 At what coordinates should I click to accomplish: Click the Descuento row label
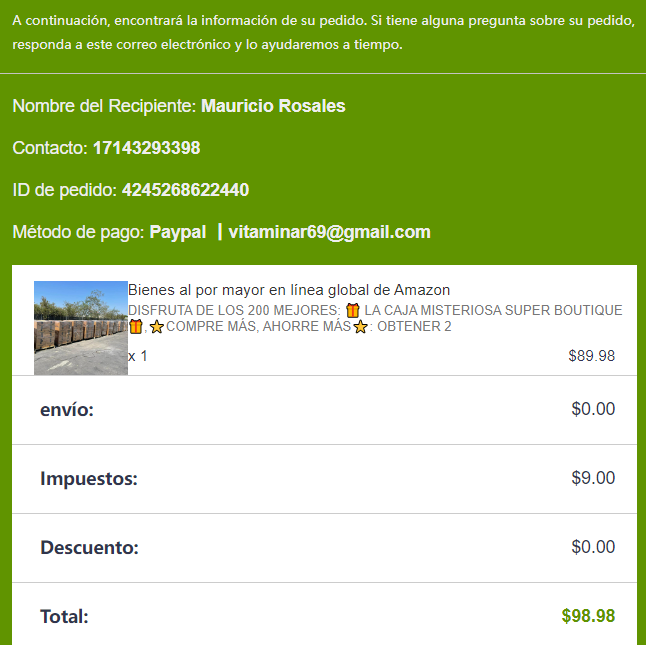point(89,548)
